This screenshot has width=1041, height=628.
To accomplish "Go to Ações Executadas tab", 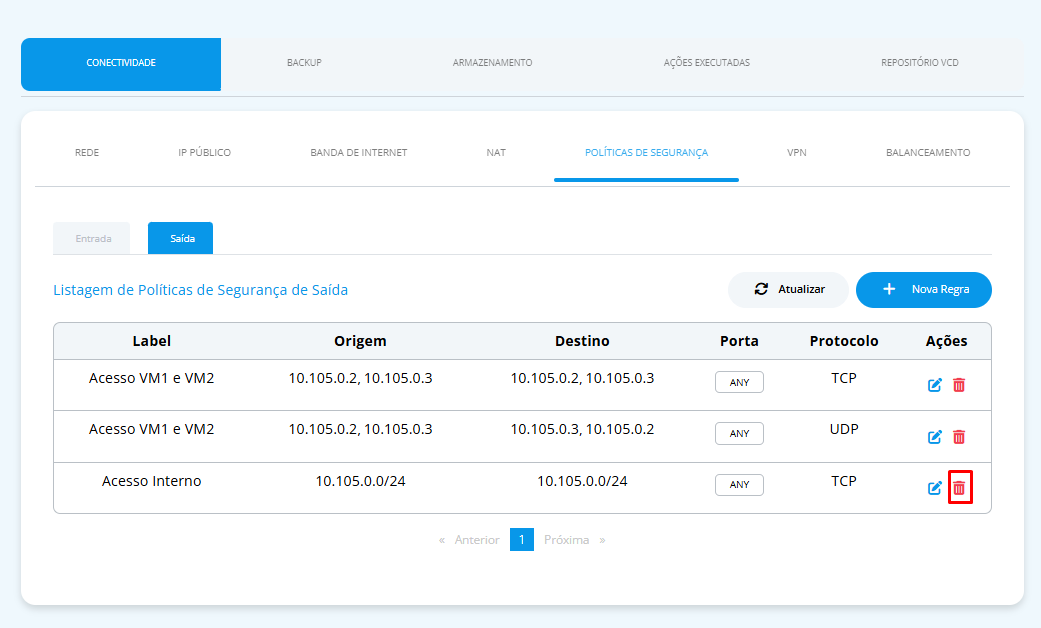I will pos(706,62).
